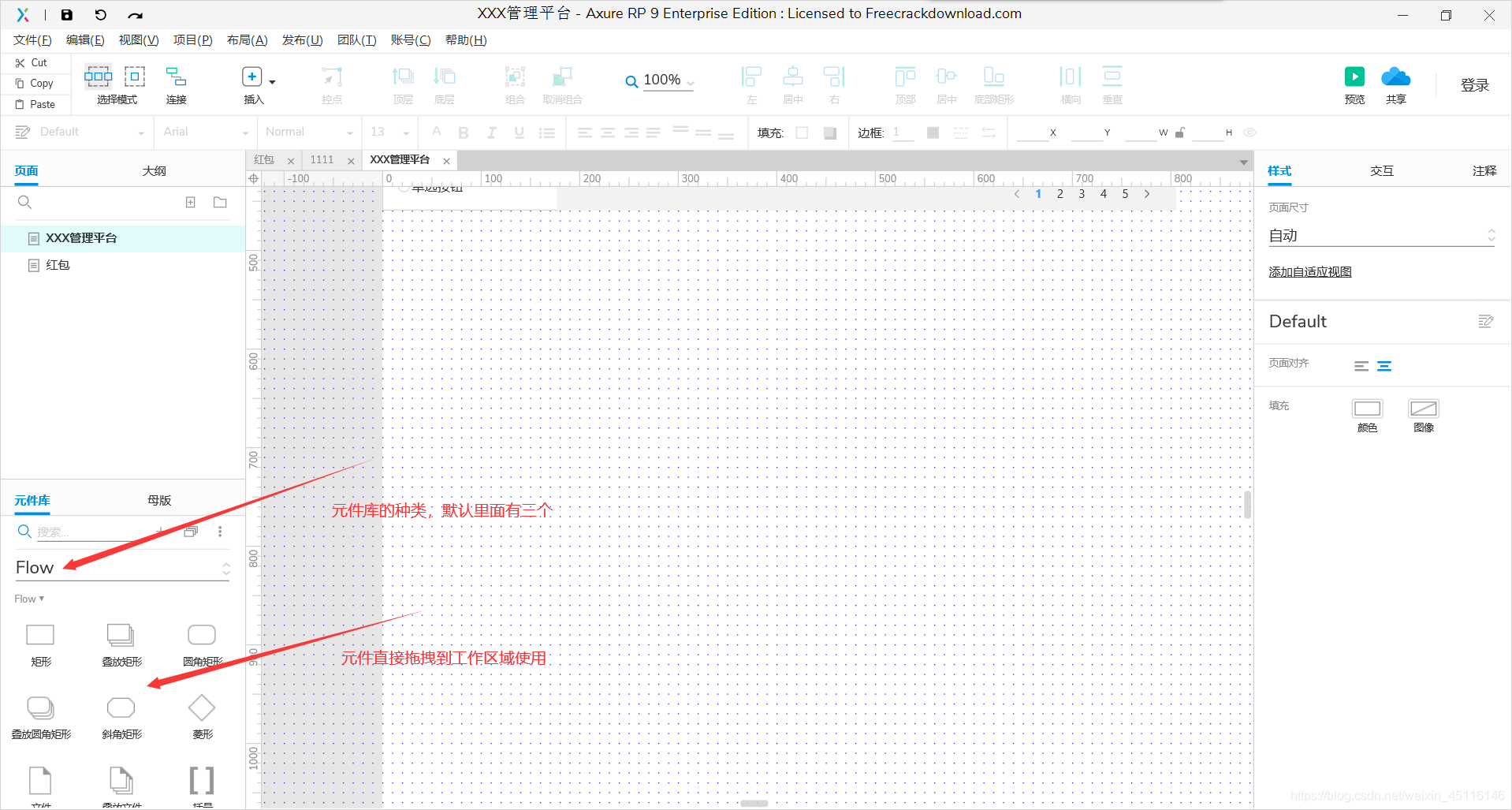Click the Cut scissors button
Image resolution: width=1512 pixels, height=810 pixels.
32,62
